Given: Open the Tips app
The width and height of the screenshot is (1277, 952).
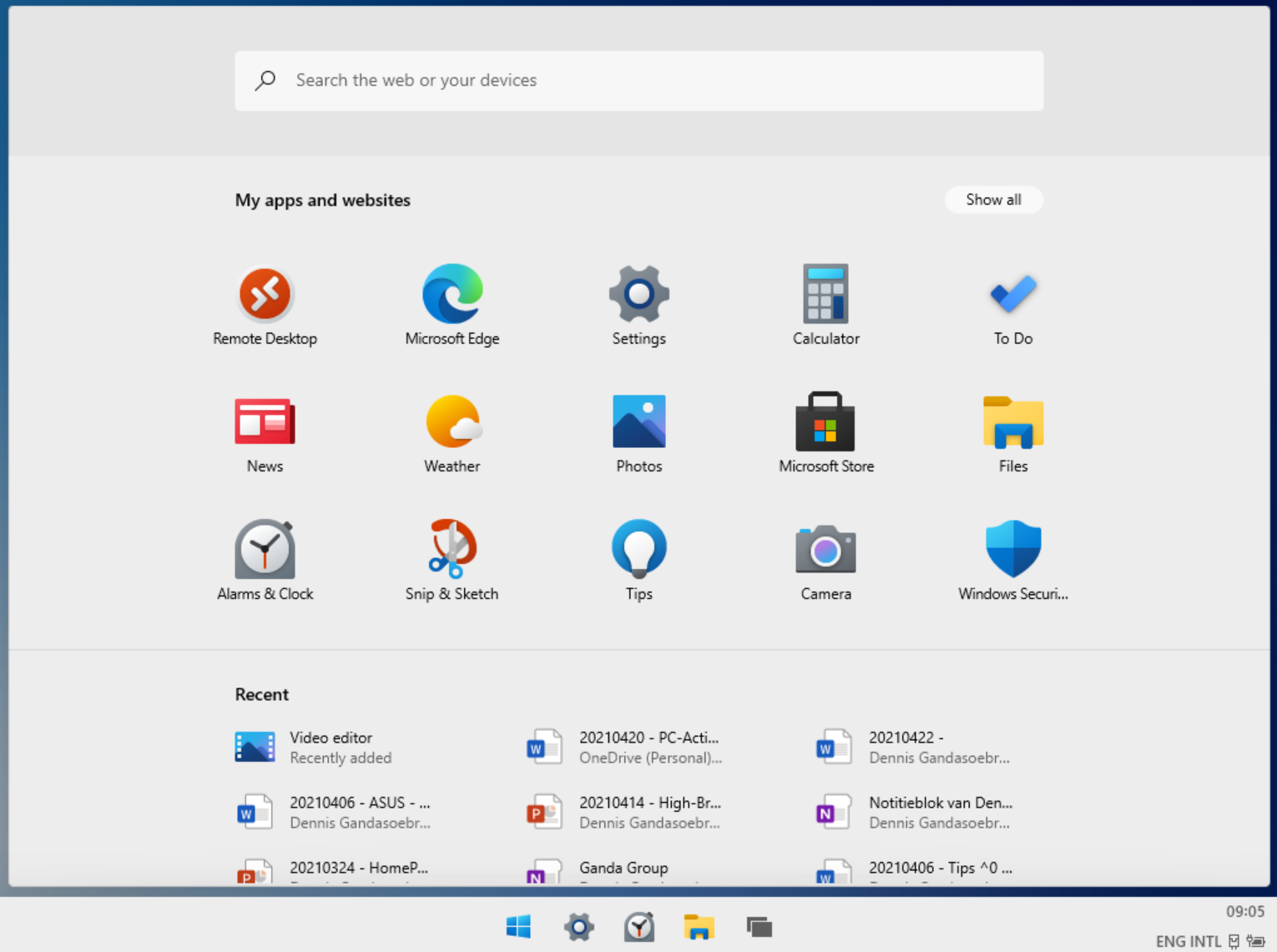Looking at the screenshot, I should [x=639, y=562].
